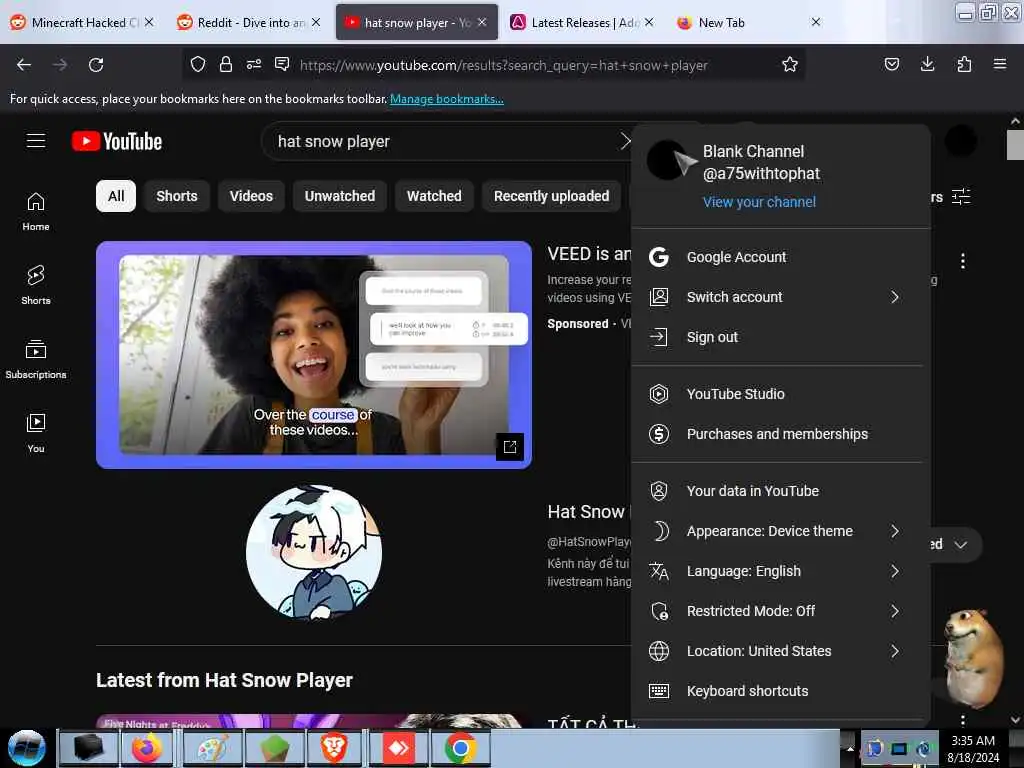Open Paint from taskbar
The image size is (1024, 768).
pyautogui.click(x=212, y=748)
